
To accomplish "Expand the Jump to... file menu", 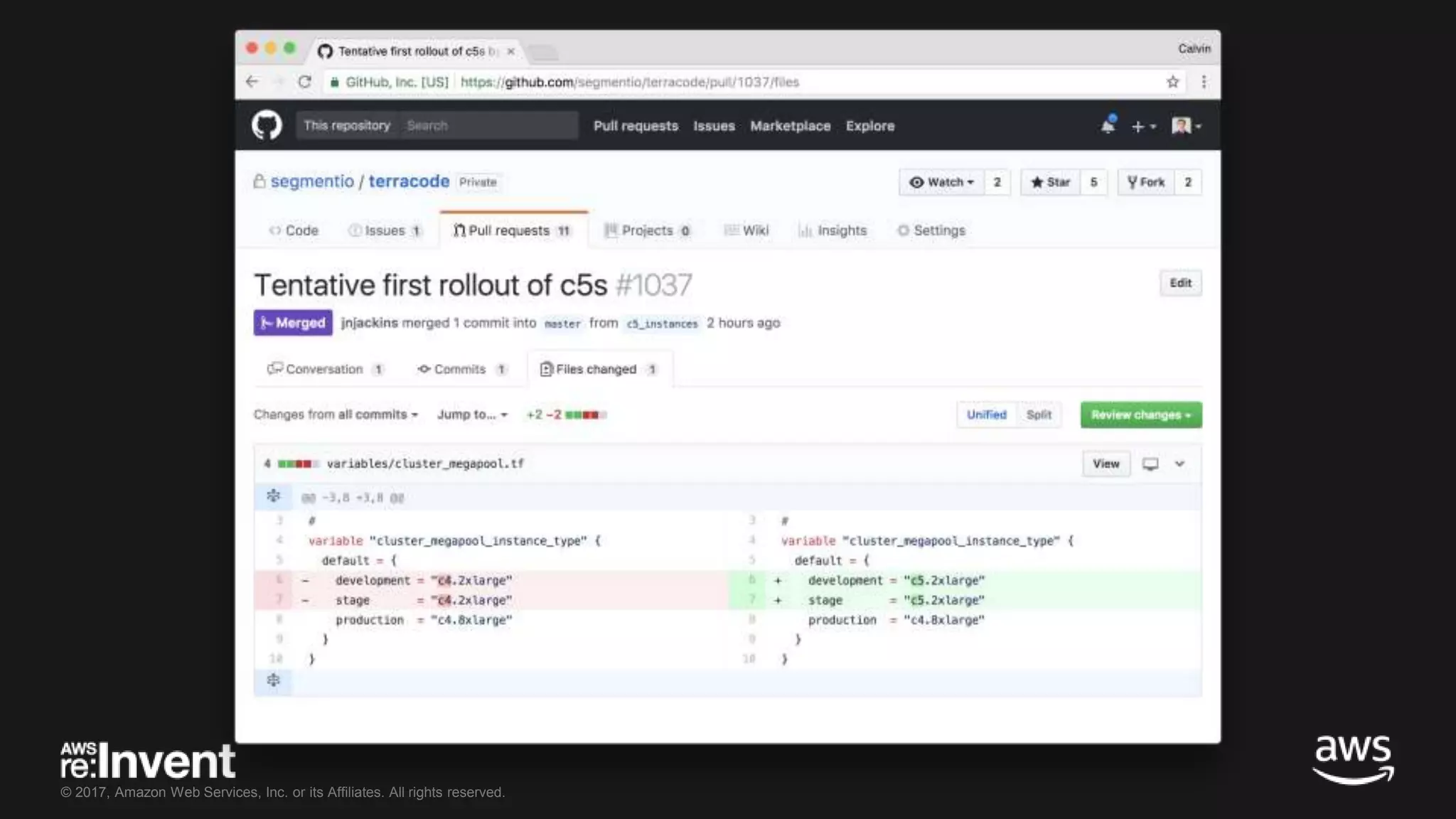I will 472,414.
